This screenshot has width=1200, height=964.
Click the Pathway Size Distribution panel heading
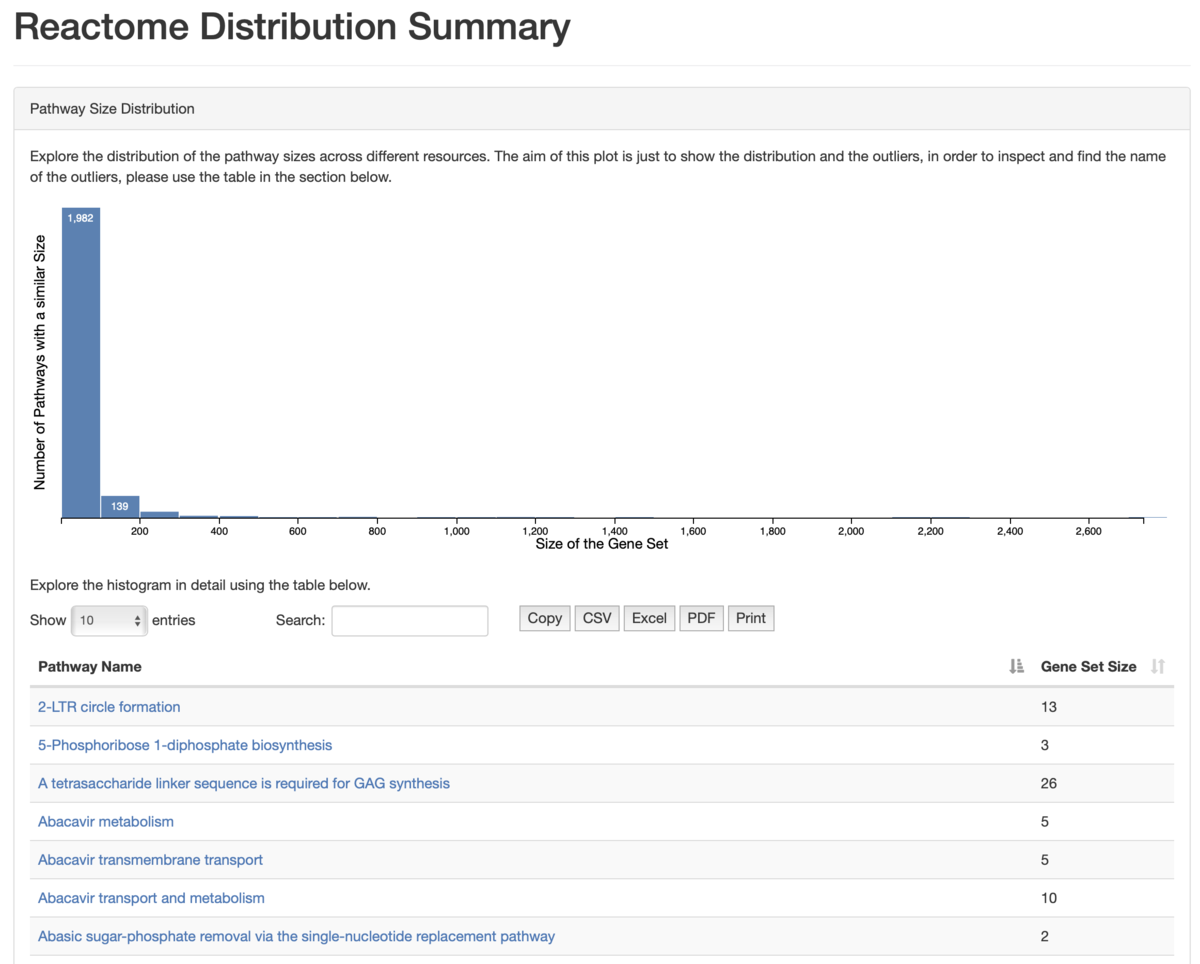tap(112, 108)
